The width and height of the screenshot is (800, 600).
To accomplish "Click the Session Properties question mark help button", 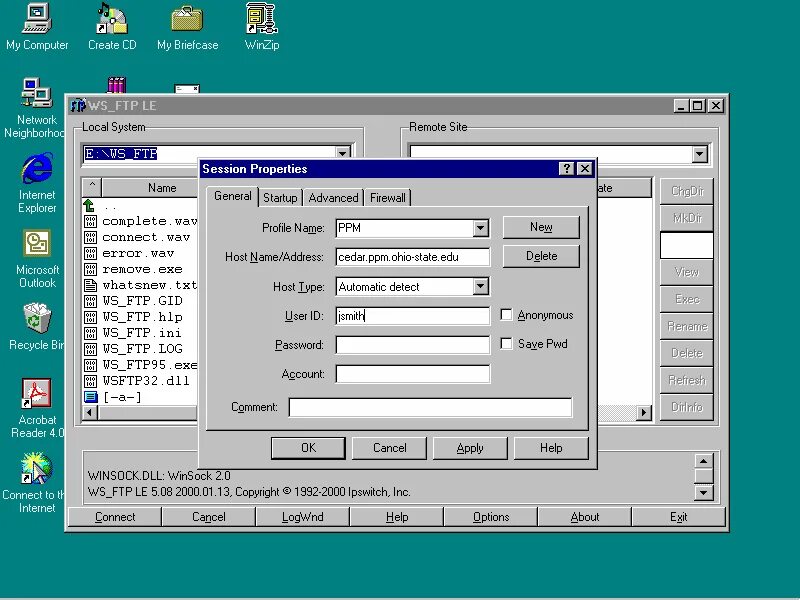I will click(x=567, y=169).
